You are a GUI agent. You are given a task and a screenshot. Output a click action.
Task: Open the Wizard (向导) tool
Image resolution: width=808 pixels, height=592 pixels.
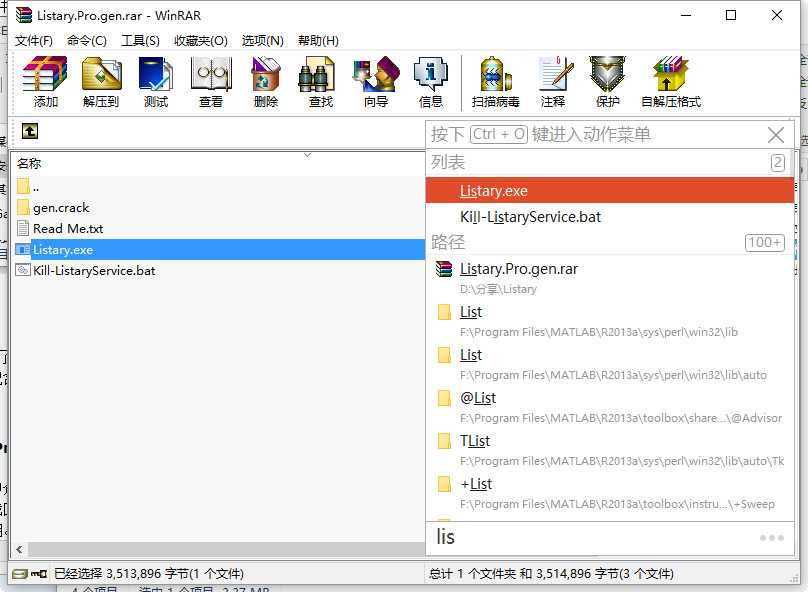coord(376,82)
